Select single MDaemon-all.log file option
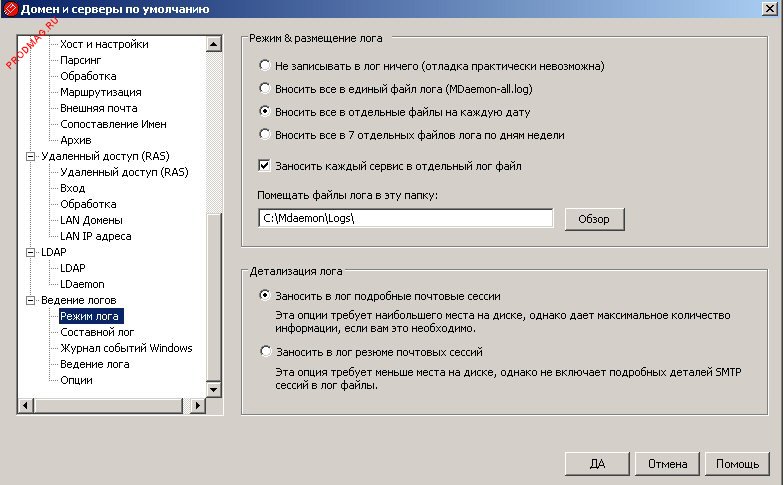This screenshot has height=485, width=784. click(264, 89)
